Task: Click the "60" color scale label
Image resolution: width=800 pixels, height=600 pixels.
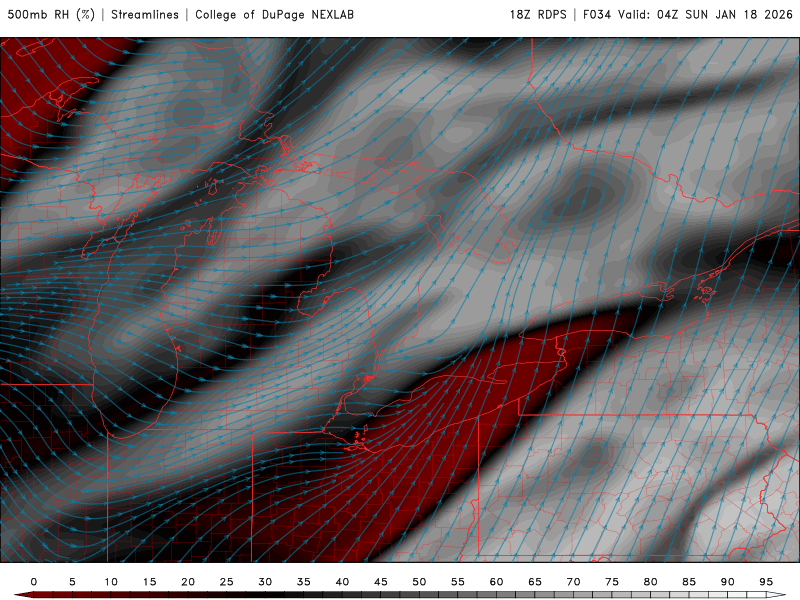Action: (x=496, y=582)
